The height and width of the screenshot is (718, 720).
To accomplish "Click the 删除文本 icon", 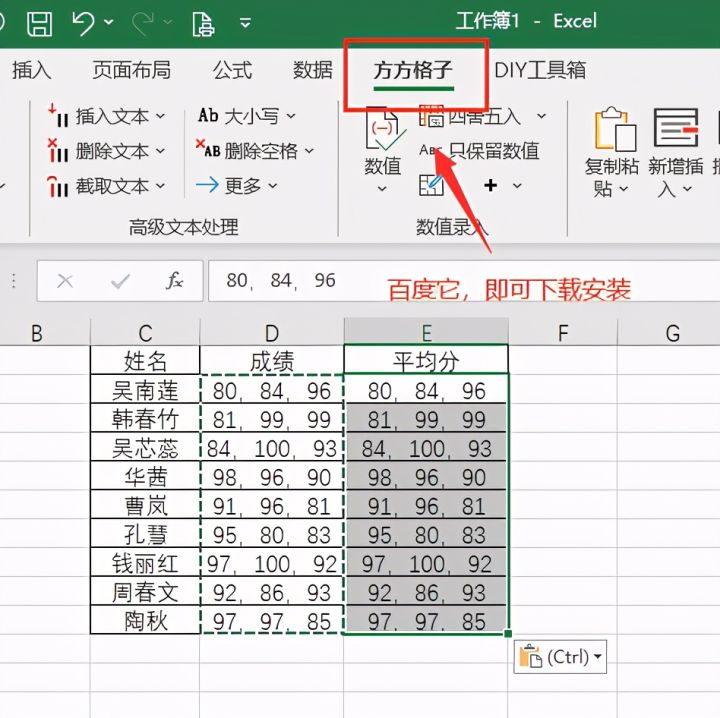I will click(x=58, y=150).
